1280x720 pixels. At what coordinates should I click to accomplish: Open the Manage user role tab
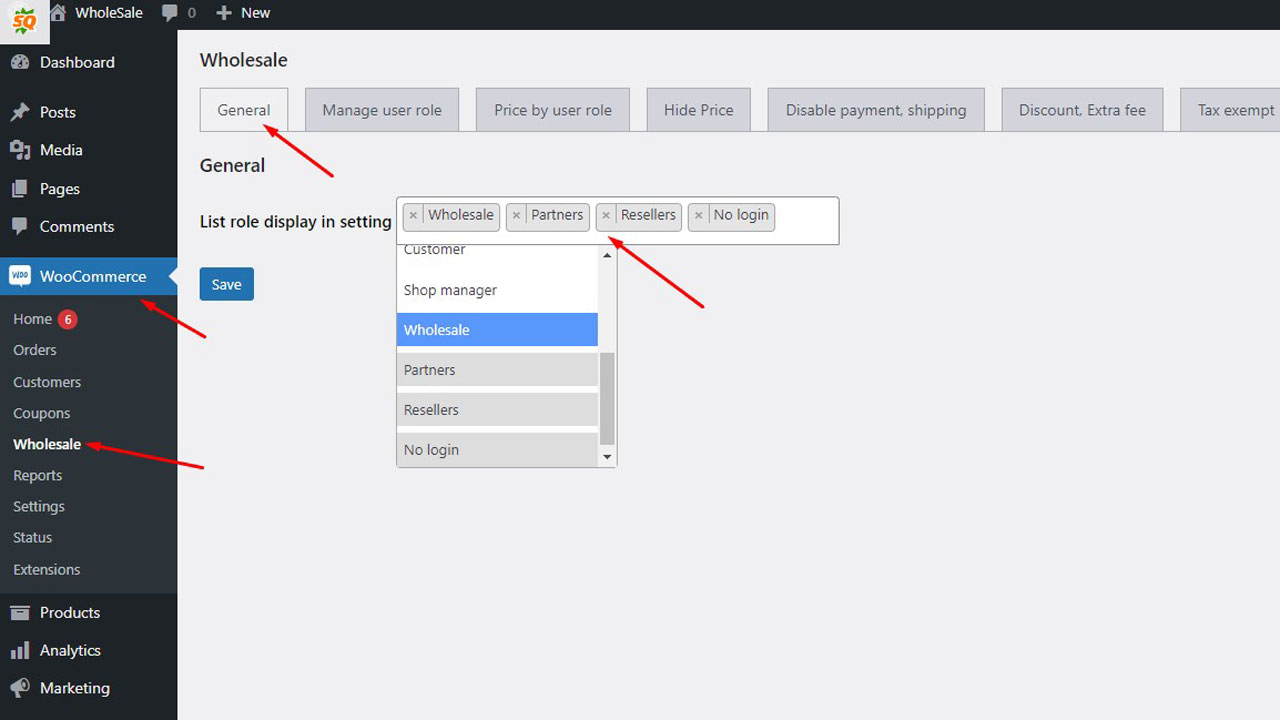tap(382, 110)
